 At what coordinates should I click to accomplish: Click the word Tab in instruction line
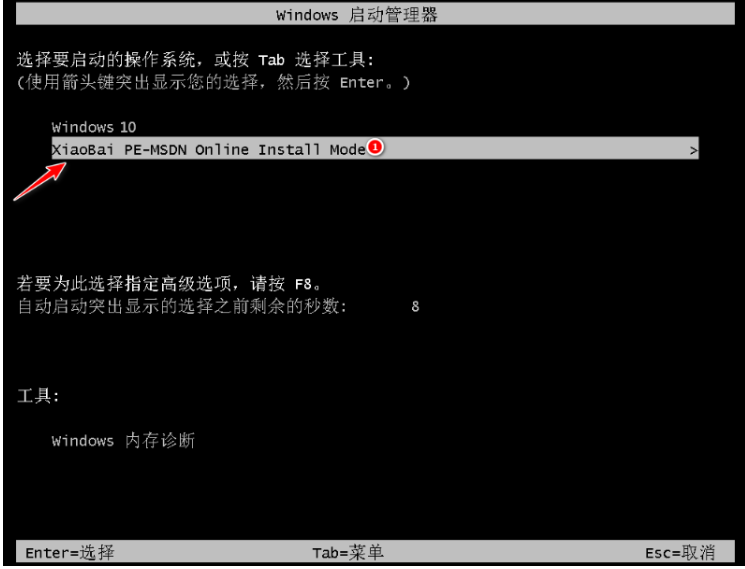(x=271, y=60)
